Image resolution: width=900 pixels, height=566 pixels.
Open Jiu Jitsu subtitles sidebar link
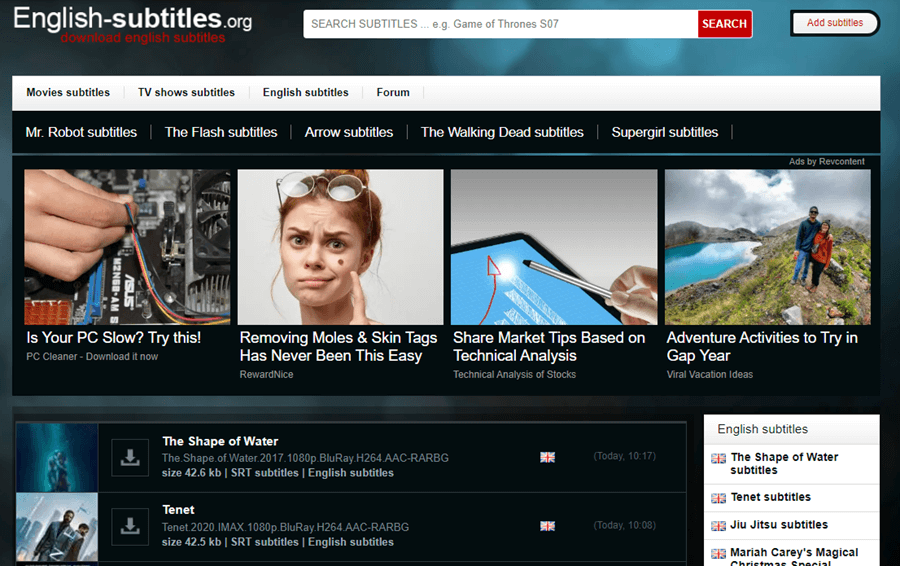[779, 525]
